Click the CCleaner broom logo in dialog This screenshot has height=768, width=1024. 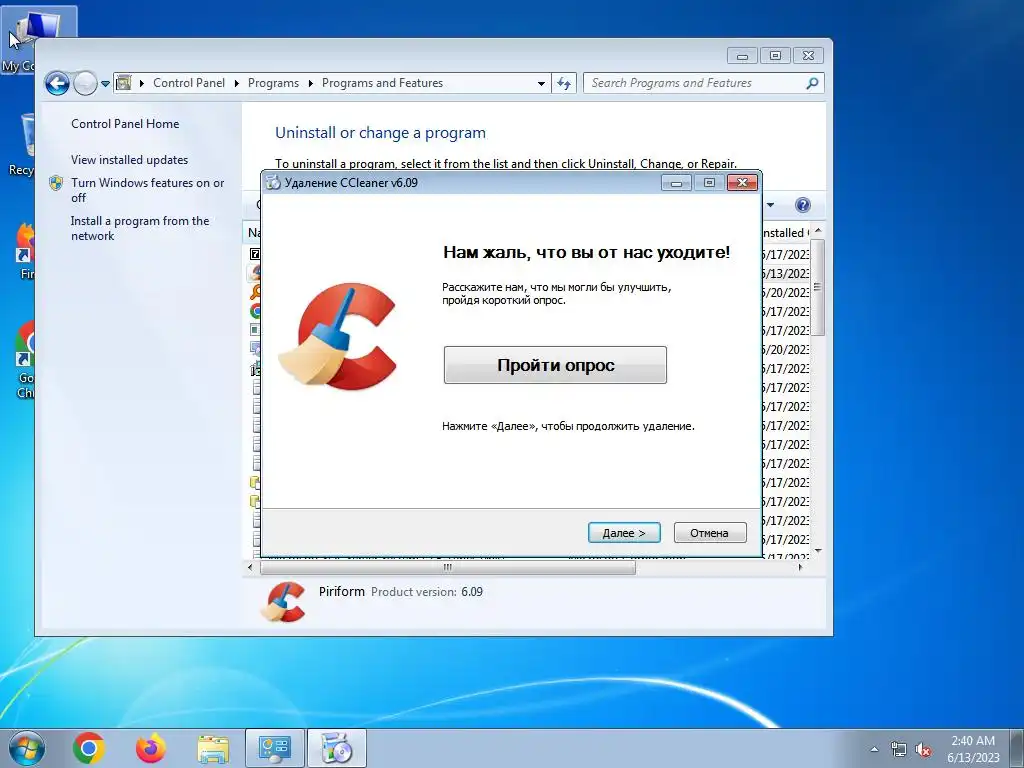pos(338,336)
